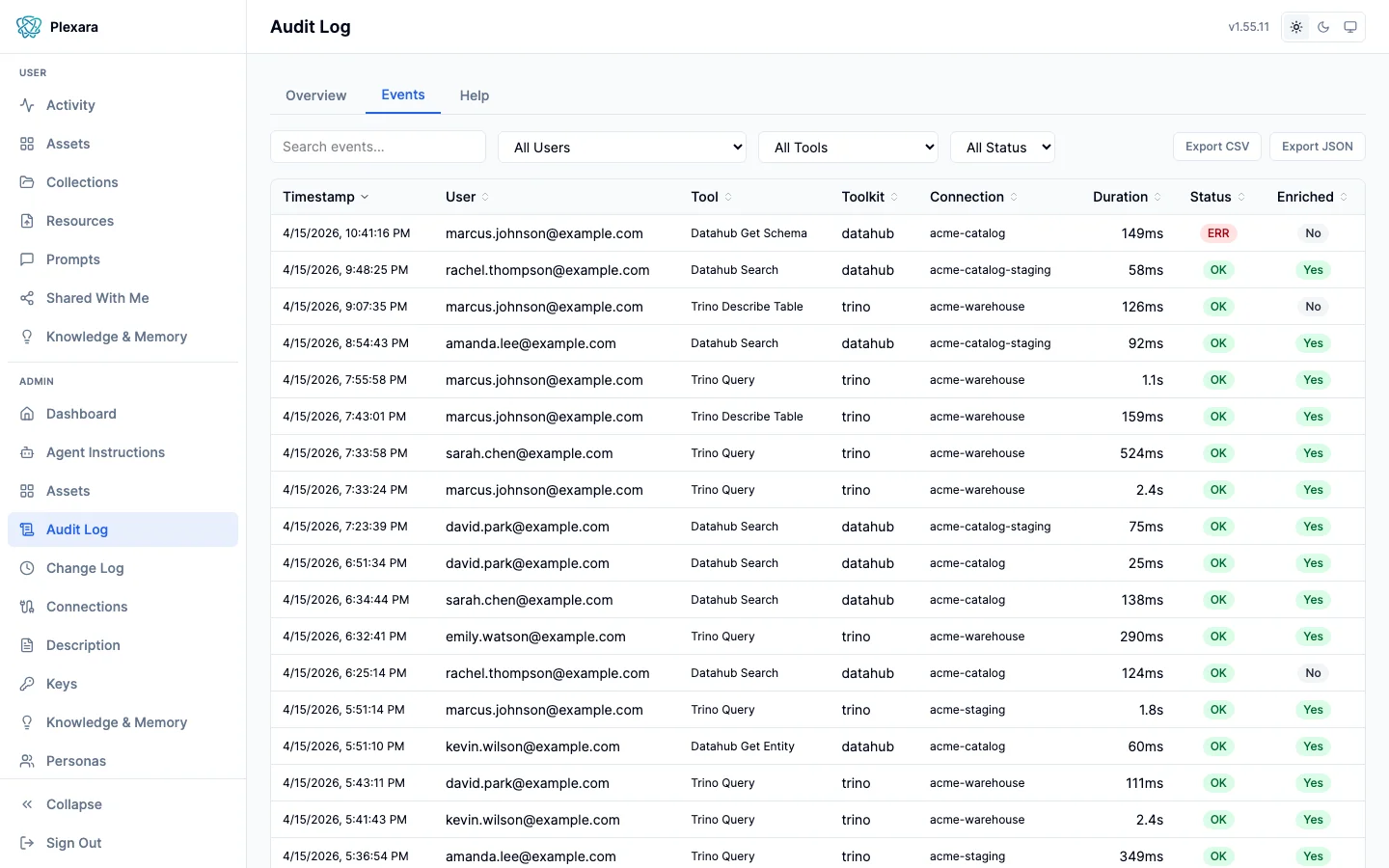Click the 524ms duration value
The image size is (1389, 868).
point(1141,453)
